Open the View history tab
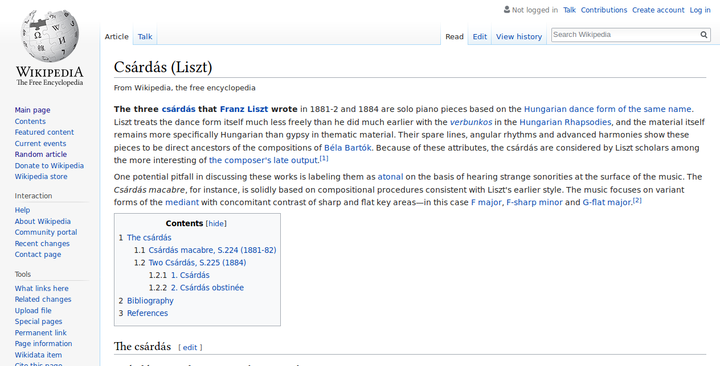 519,37
